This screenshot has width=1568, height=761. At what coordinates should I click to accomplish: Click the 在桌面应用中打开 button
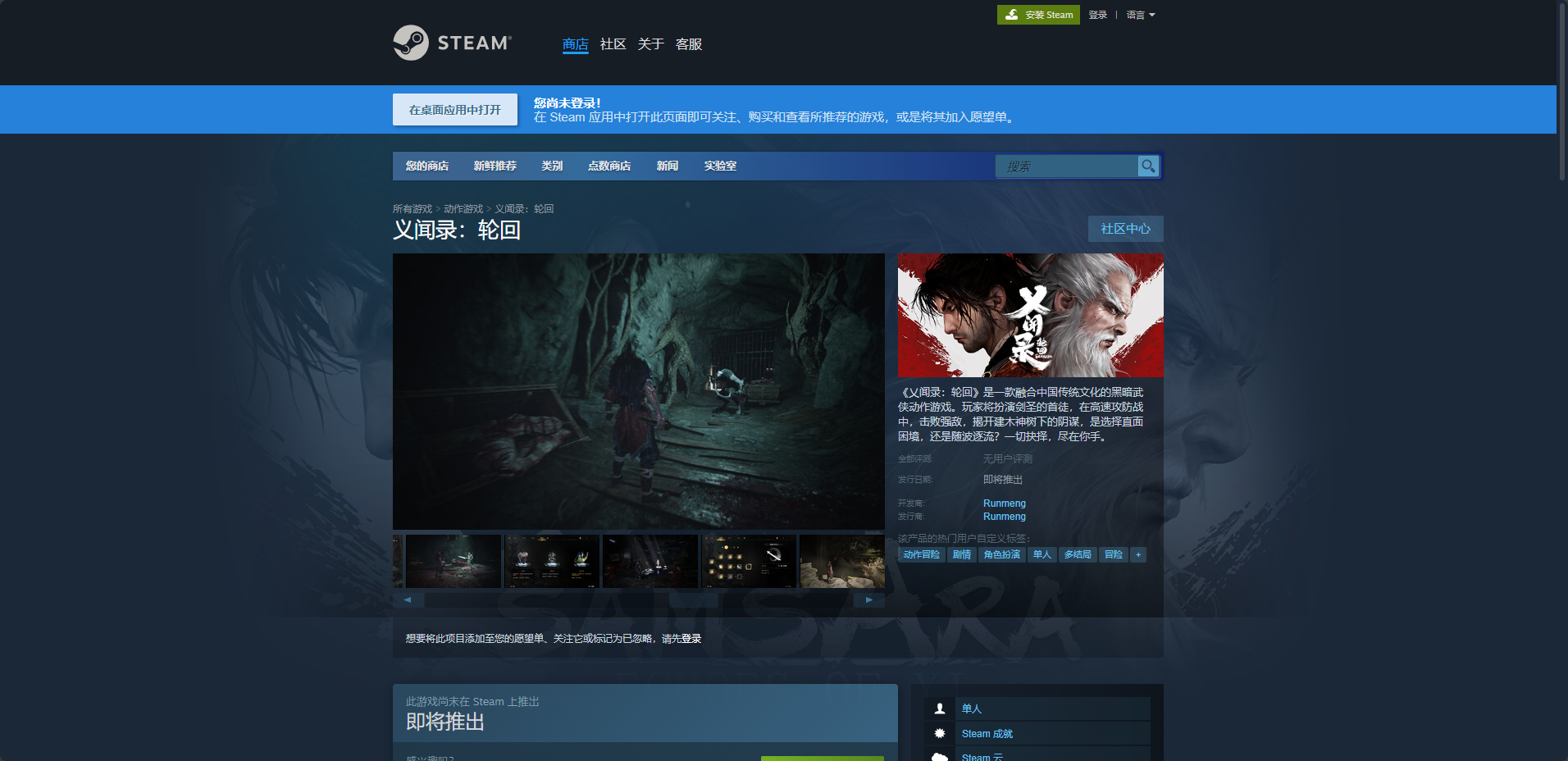point(455,109)
